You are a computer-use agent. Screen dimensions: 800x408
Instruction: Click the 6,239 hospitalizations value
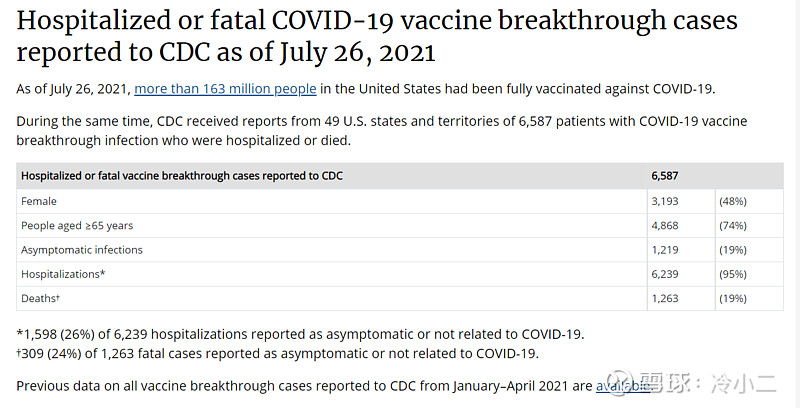pos(665,274)
